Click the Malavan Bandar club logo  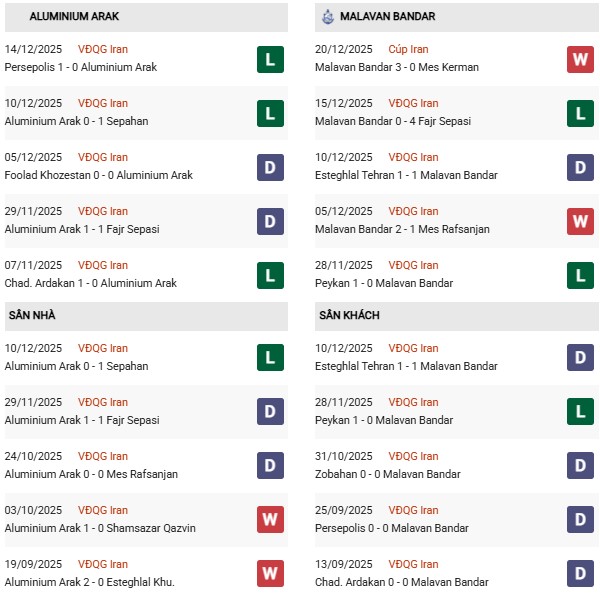(x=328, y=17)
